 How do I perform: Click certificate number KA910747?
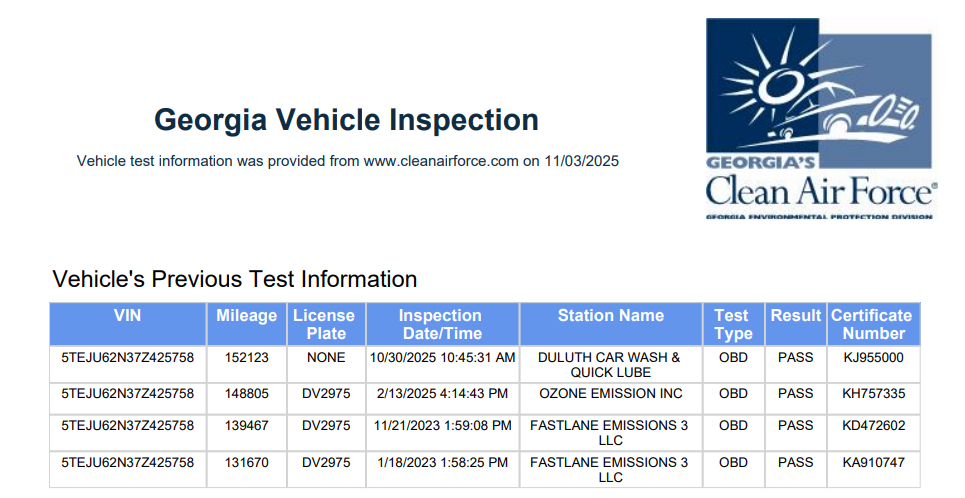click(x=873, y=463)
